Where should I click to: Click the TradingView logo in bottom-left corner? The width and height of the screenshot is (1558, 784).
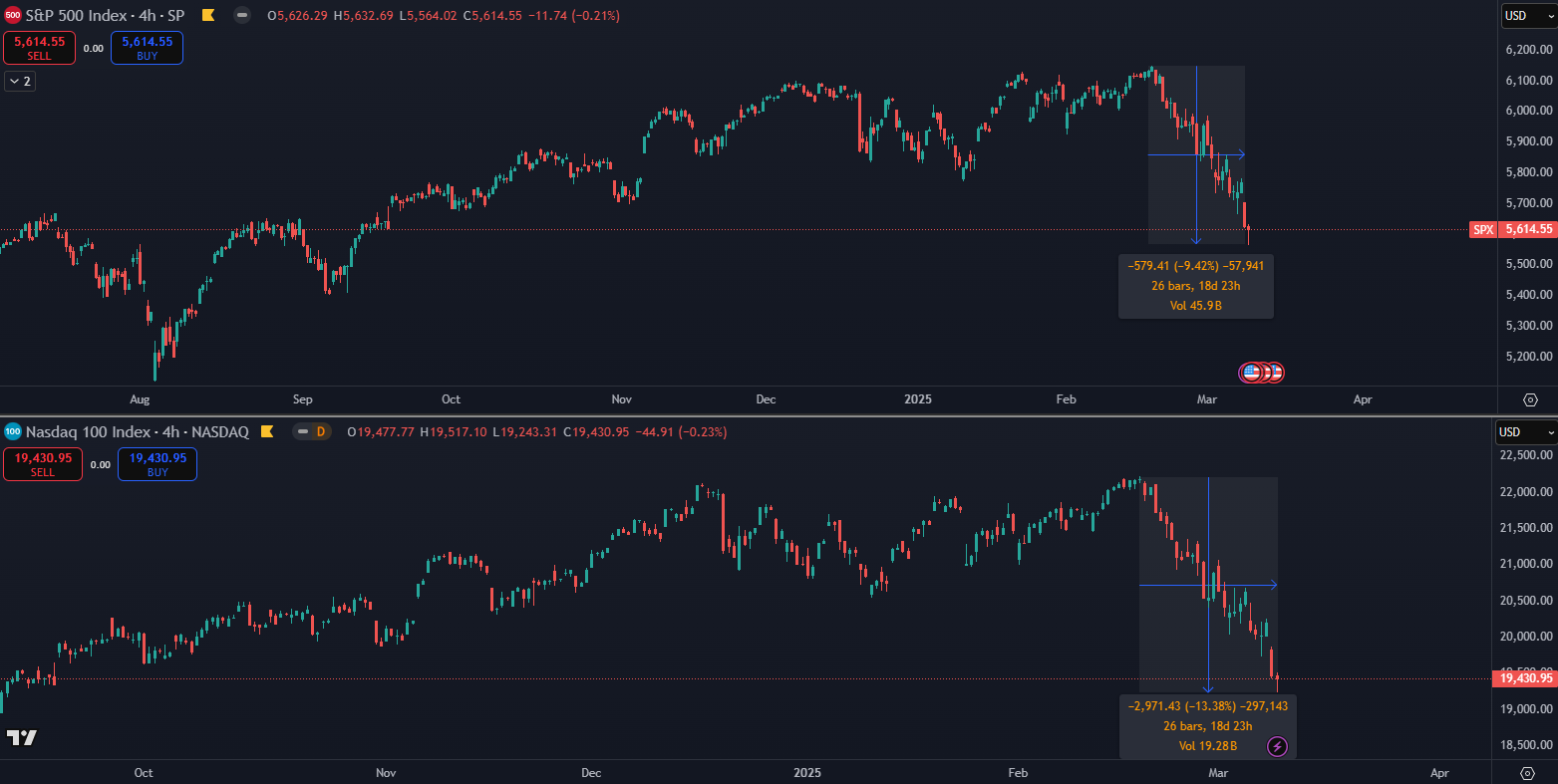point(22,738)
